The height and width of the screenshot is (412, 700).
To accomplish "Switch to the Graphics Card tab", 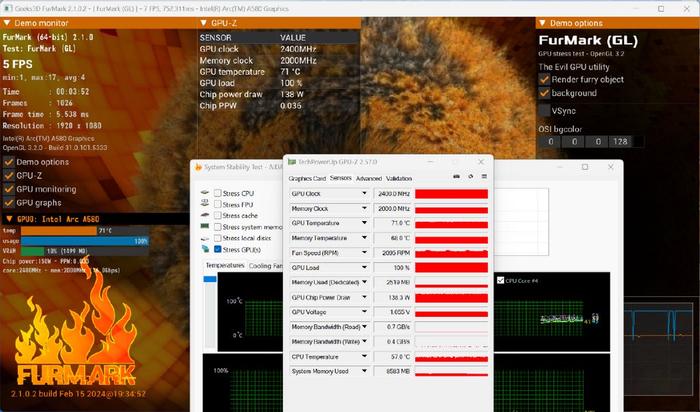I will pyautogui.click(x=307, y=179).
